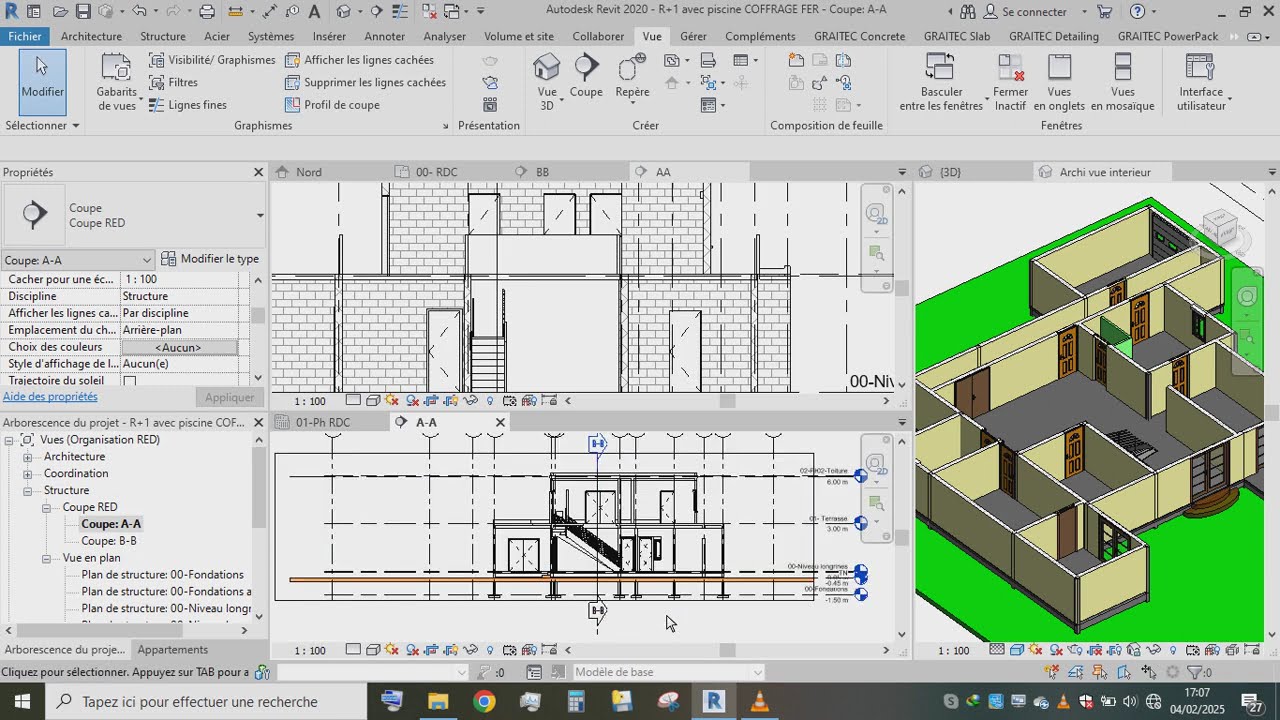Open the Collaborer ribbon tab
This screenshot has height=720, width=1280.
[598, 36]
